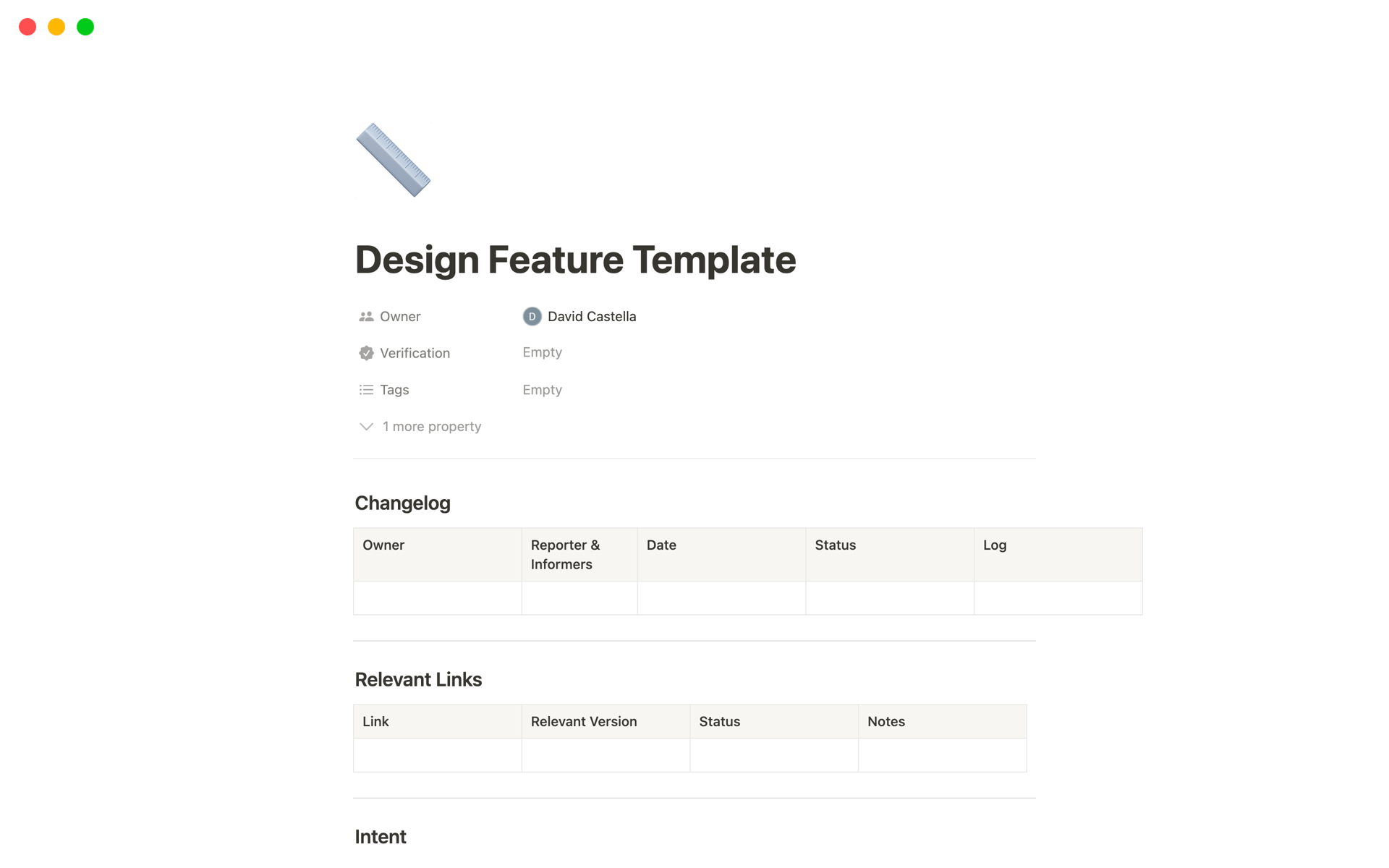Screen dimensions: 1389x868
Task: Click the empty cell under Log
Action: (1058, 598)
